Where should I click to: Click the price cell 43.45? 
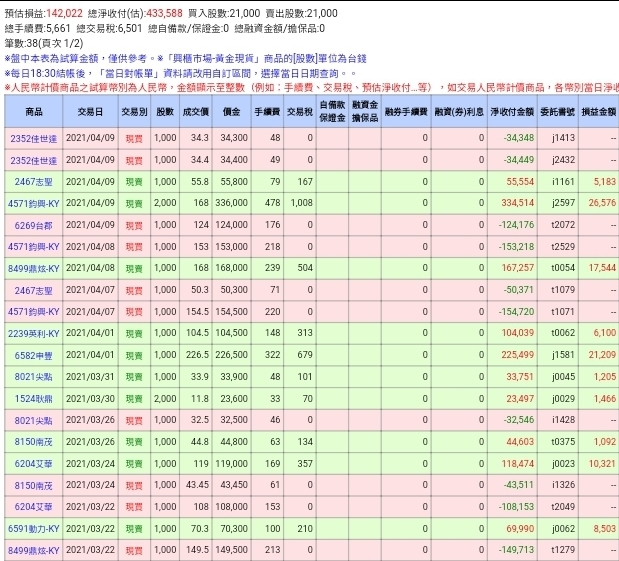(197, 485)
